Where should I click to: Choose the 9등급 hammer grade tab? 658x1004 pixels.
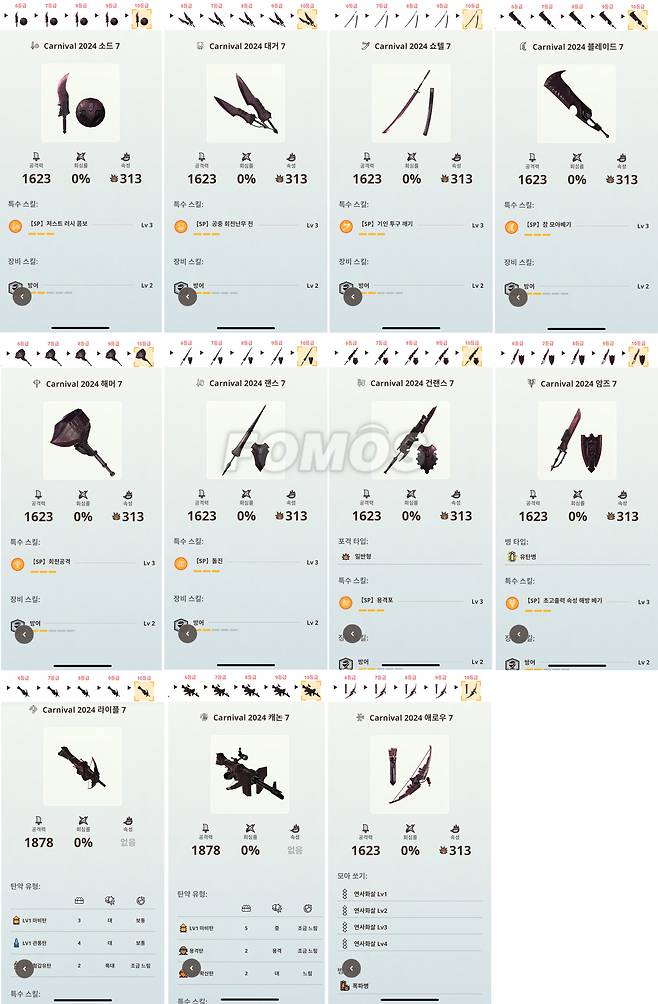[113, 356]
